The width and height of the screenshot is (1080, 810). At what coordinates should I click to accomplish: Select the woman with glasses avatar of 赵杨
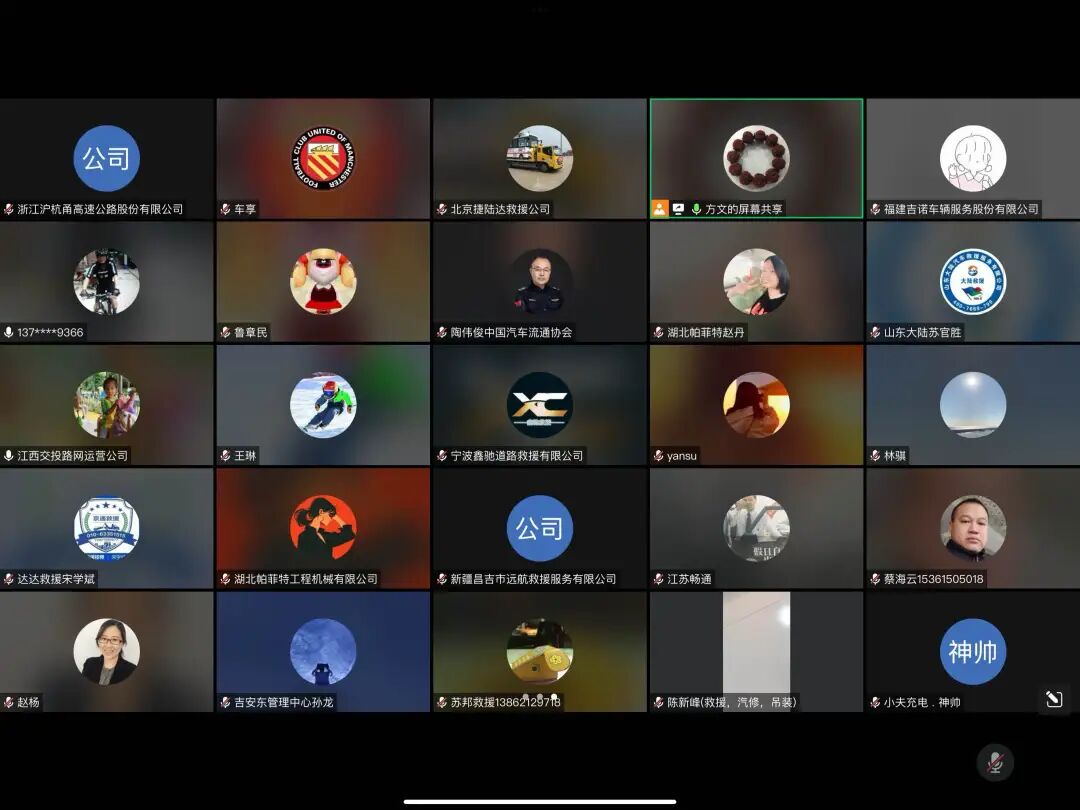pos(107,652)
